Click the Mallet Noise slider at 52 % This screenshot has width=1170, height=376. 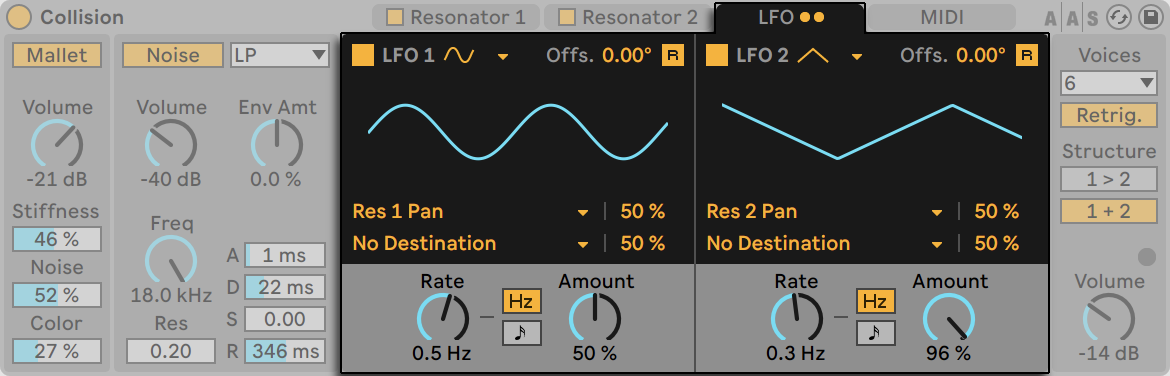(x=57, y=295)
